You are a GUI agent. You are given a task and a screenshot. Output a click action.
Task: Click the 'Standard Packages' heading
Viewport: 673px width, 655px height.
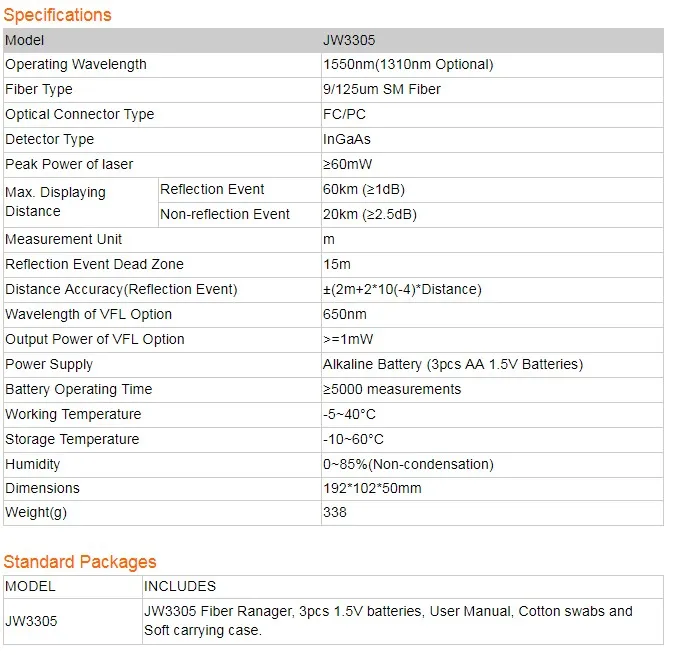tap(80, 562)
